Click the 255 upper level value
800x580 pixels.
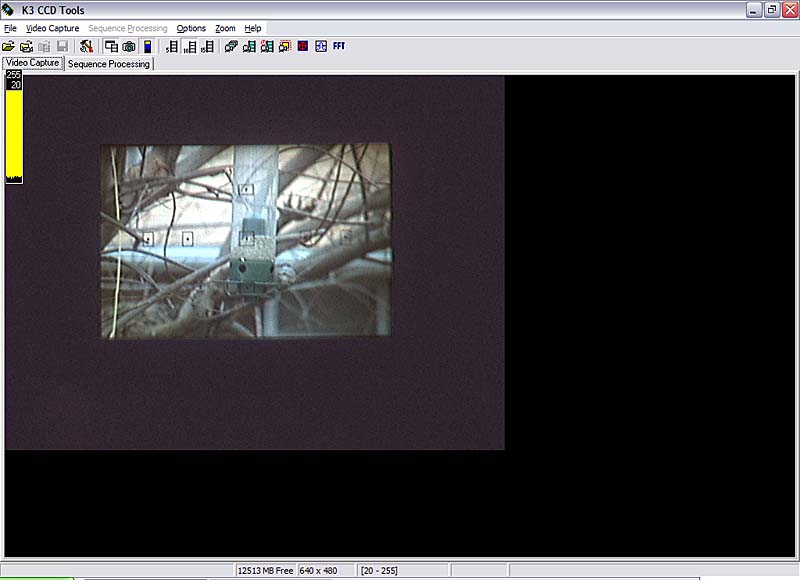click(x=14, y=75)
